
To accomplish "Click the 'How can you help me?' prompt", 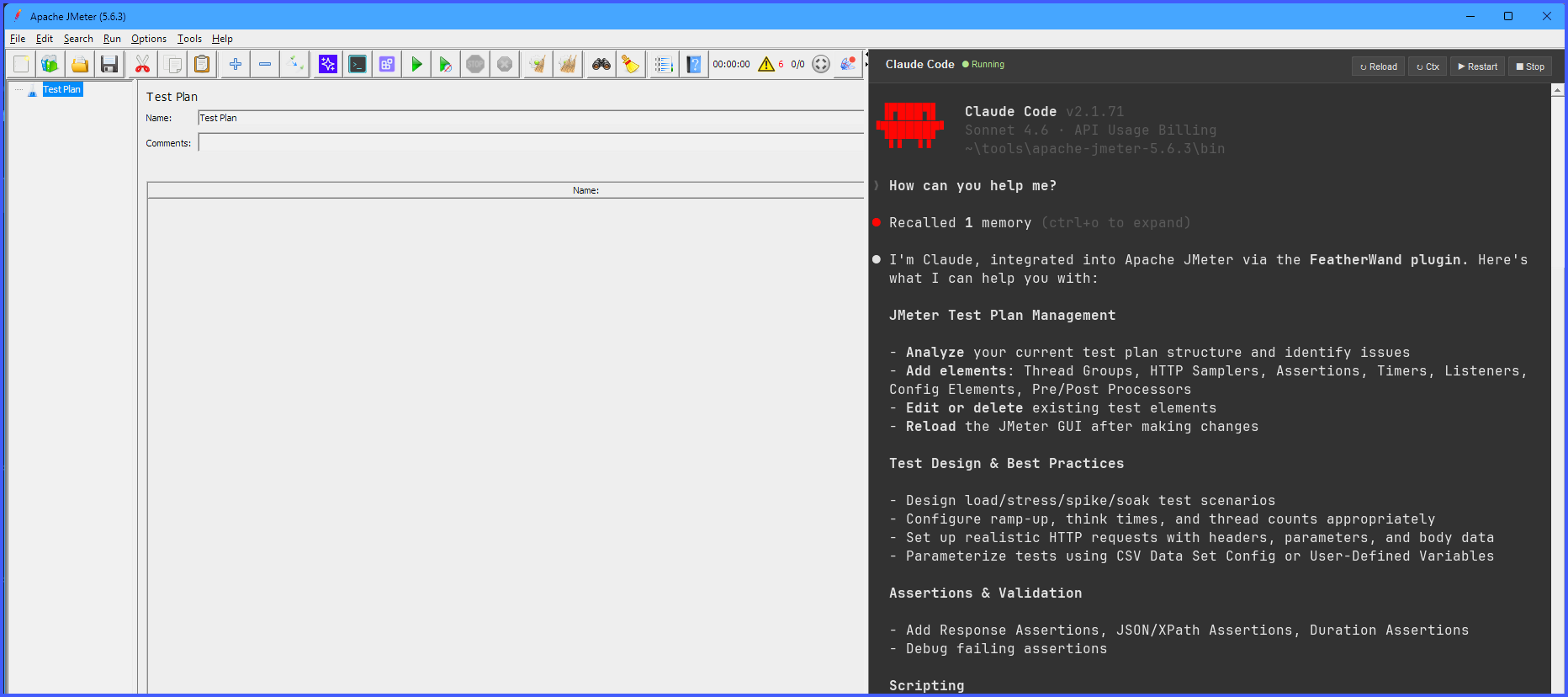I will pyautogui.click(x=972, y=186).
